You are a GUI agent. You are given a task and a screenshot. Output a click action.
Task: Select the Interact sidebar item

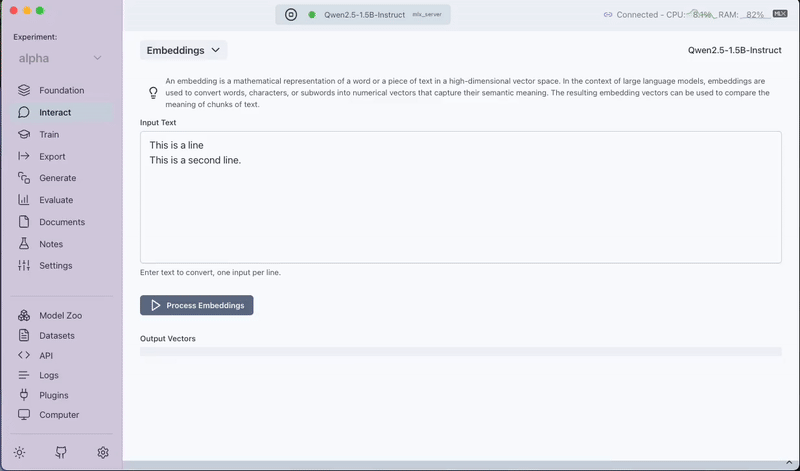55,112
